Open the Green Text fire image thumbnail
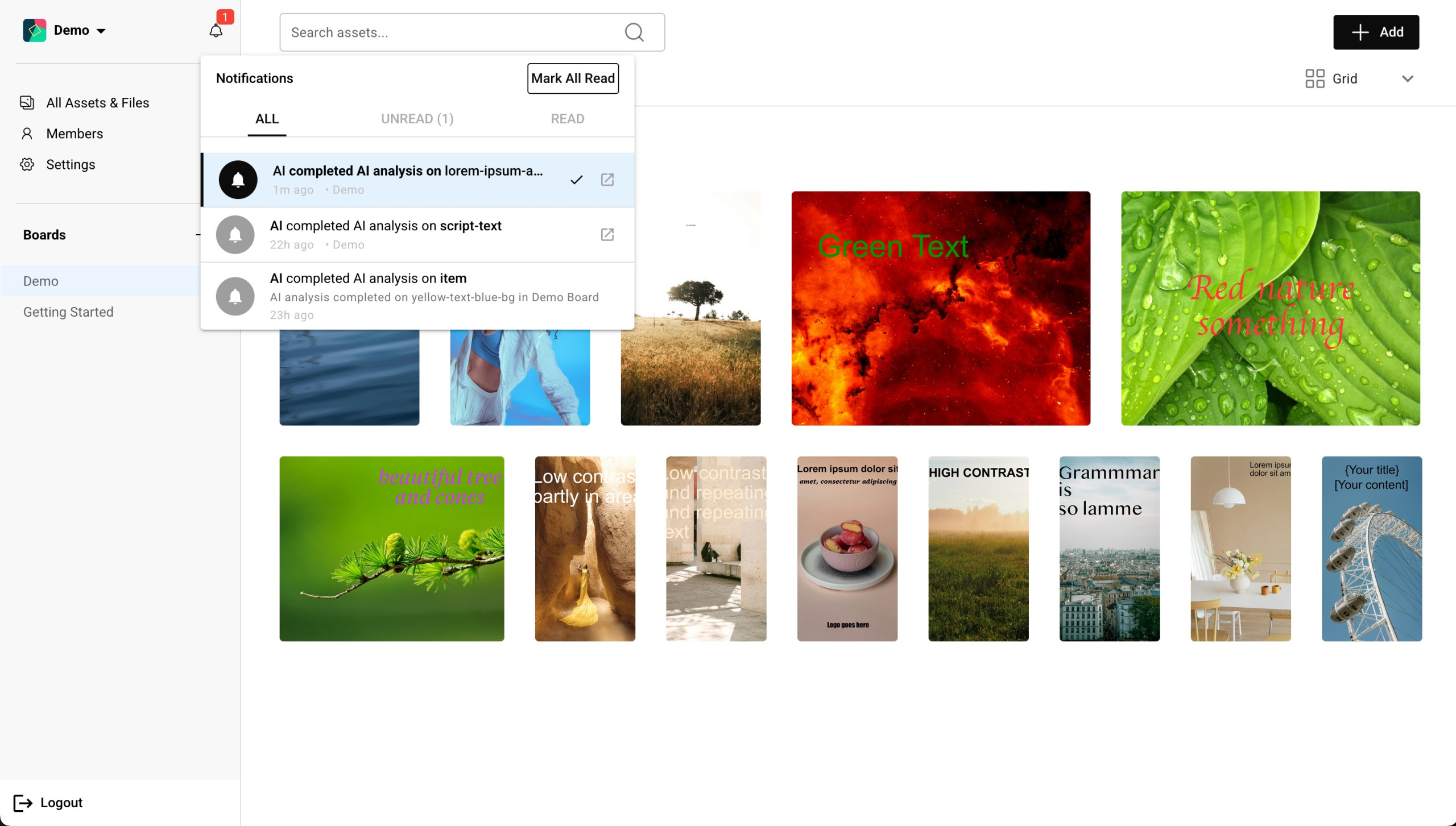Viewport: 1456px width, 826px height. [941, 308]
